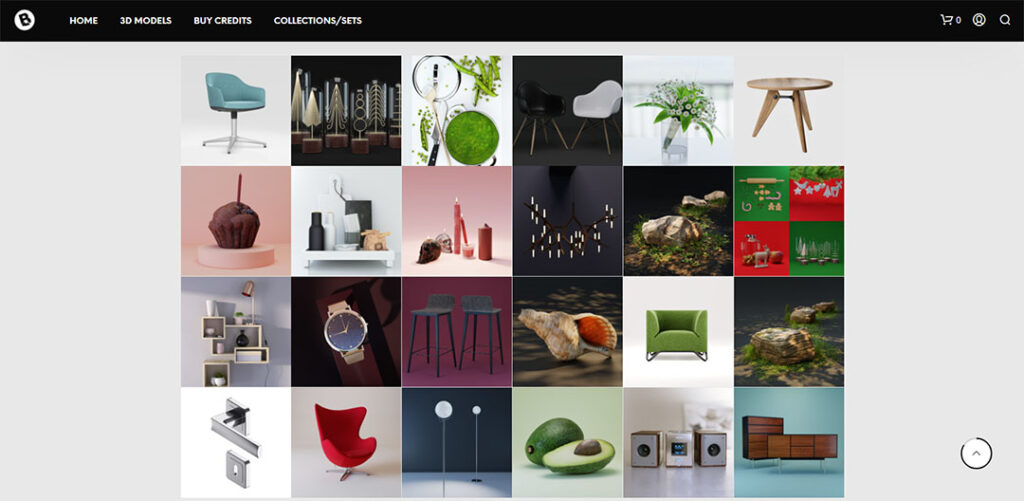This screenshot has height=501, width=1024.
Task: Select the door handle model thumbnail
Action: (x=236, y=442)
